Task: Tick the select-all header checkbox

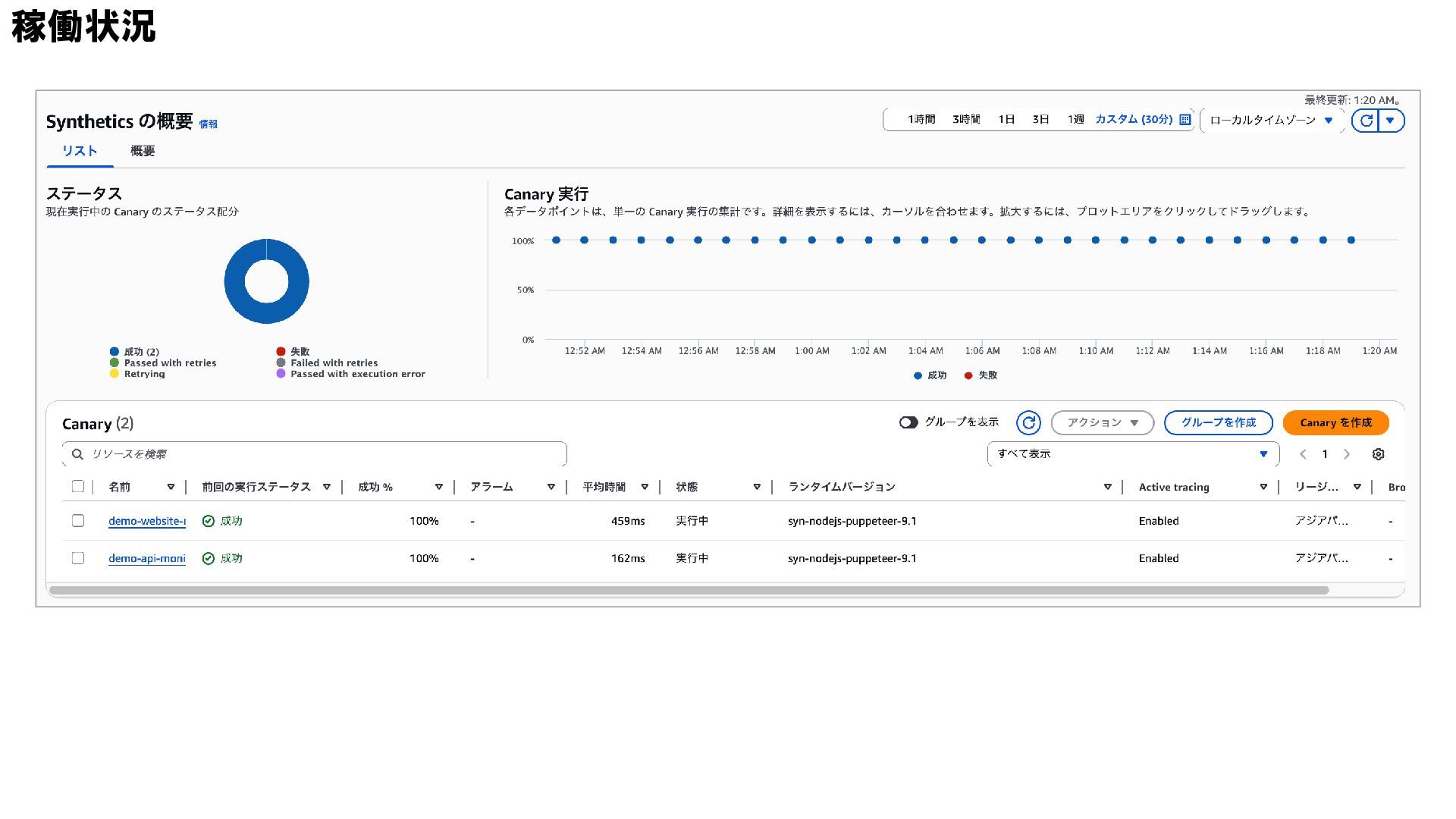Action: [x=78, y=487]
